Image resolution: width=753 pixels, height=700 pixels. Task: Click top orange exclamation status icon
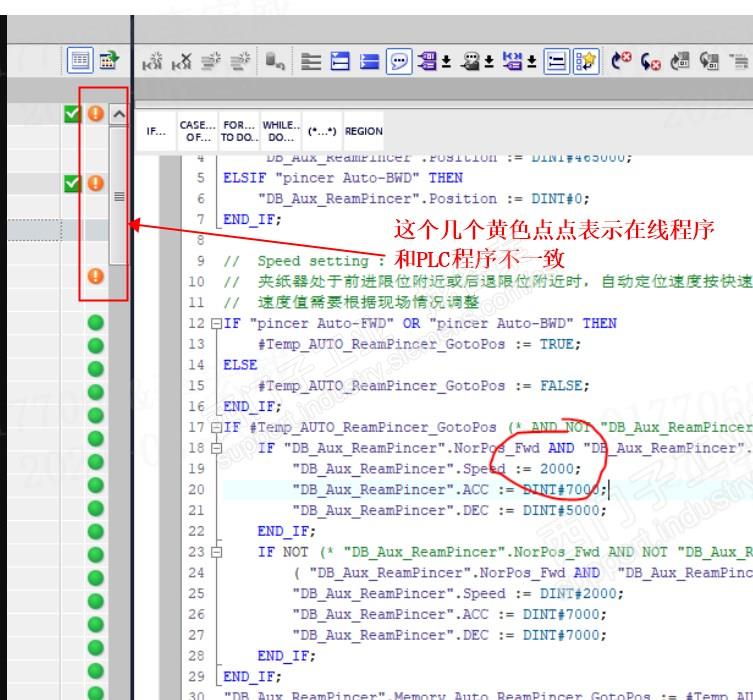point(96,114)
